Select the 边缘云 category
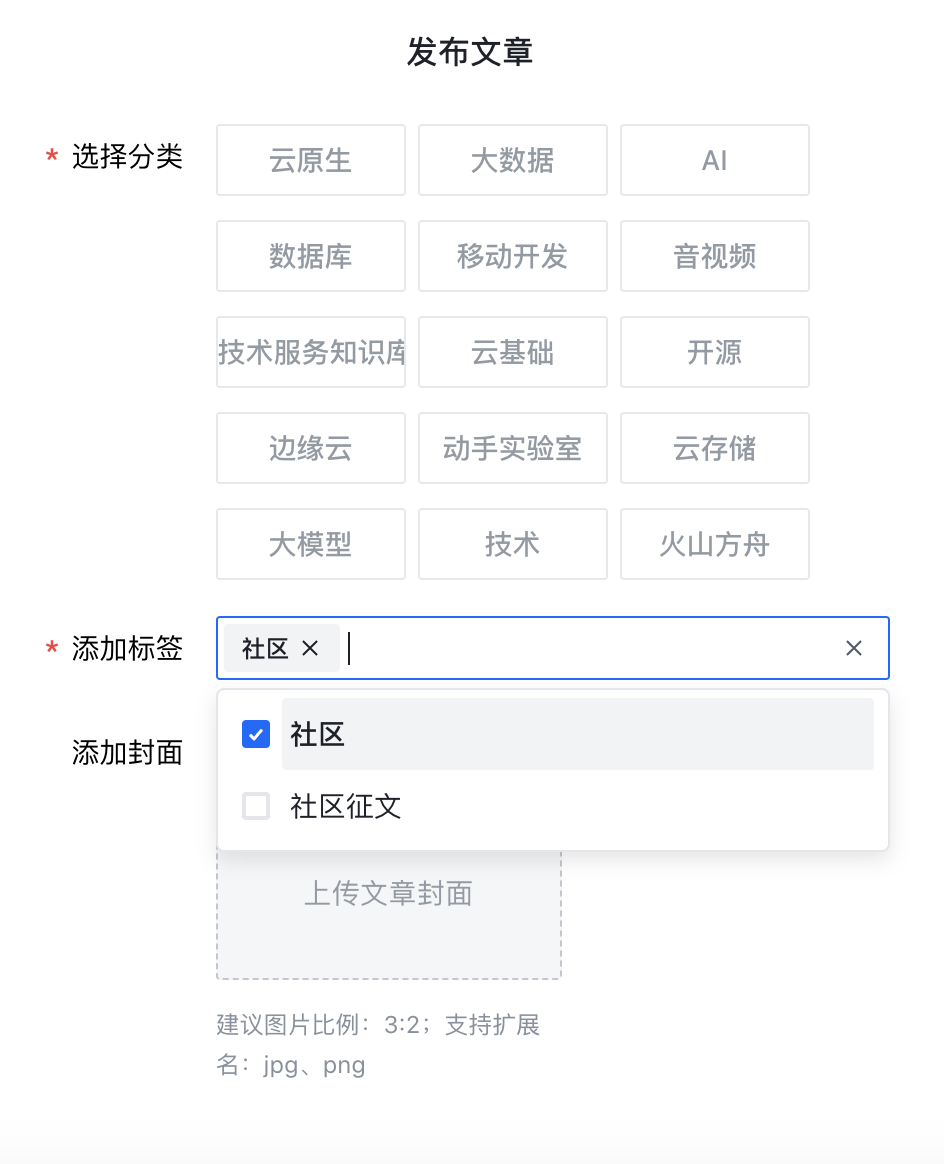Viewport: 944px width, 1164px height. tap(311, 448)
